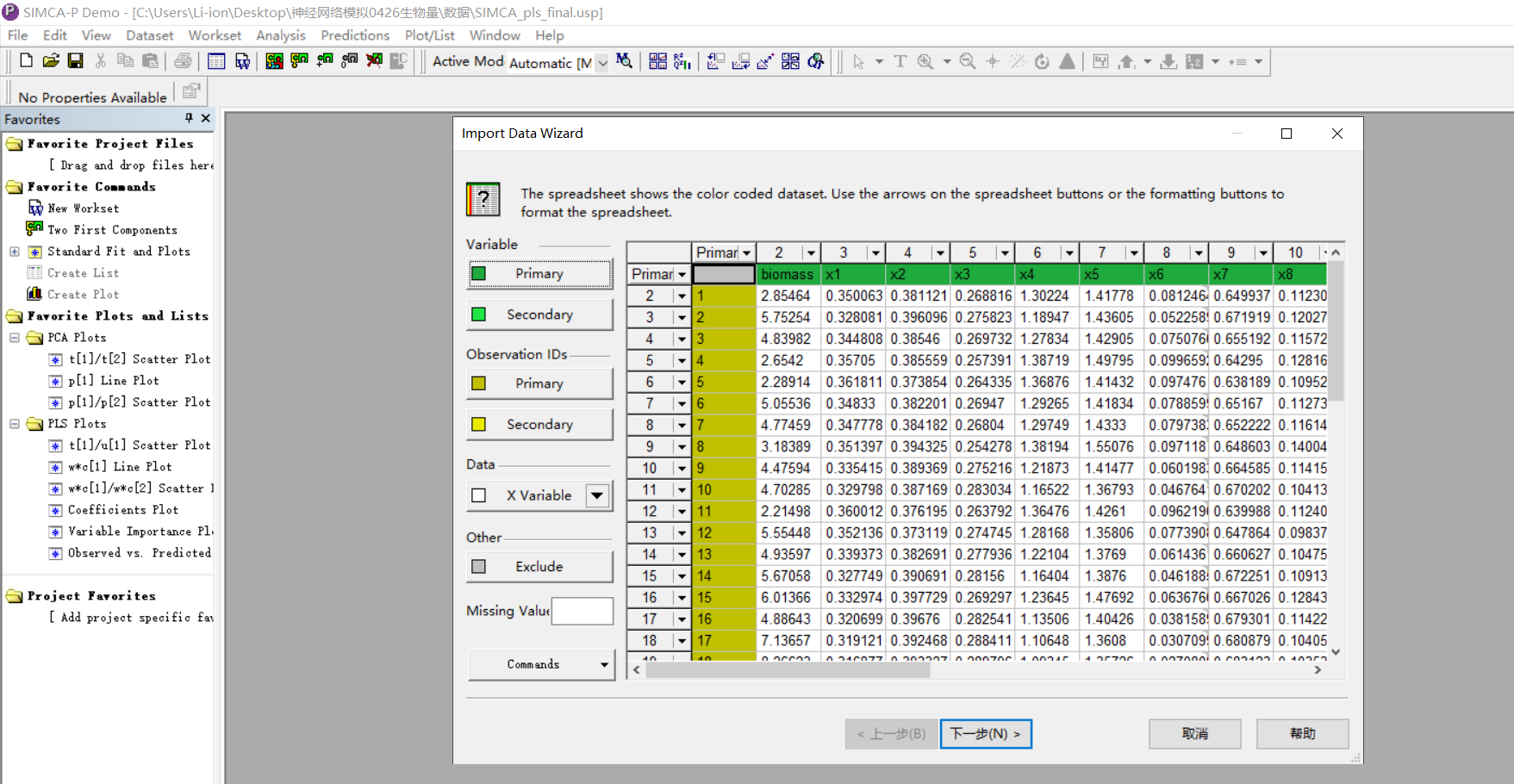Viewport: 1514px width, 784px height.
Task: Click the Create Plot icon in Favorites
Action: [x=34, y=294]
